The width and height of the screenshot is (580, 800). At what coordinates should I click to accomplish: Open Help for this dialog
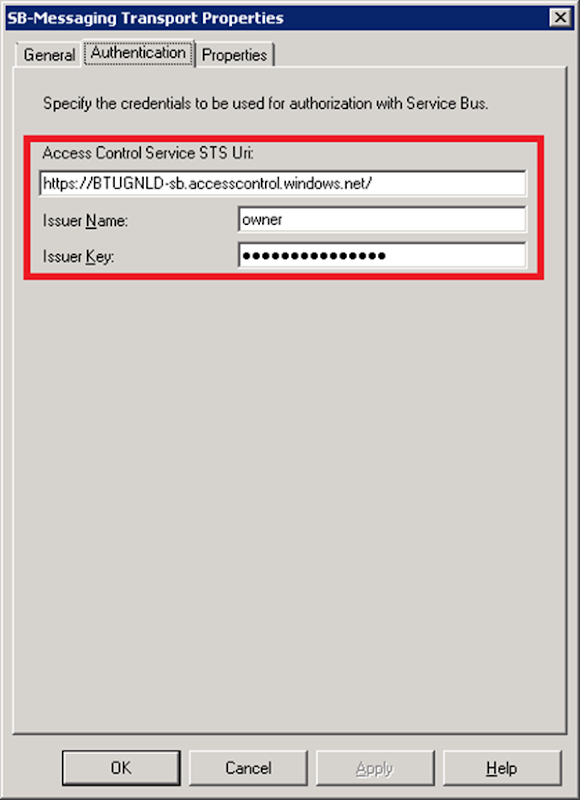502,768
